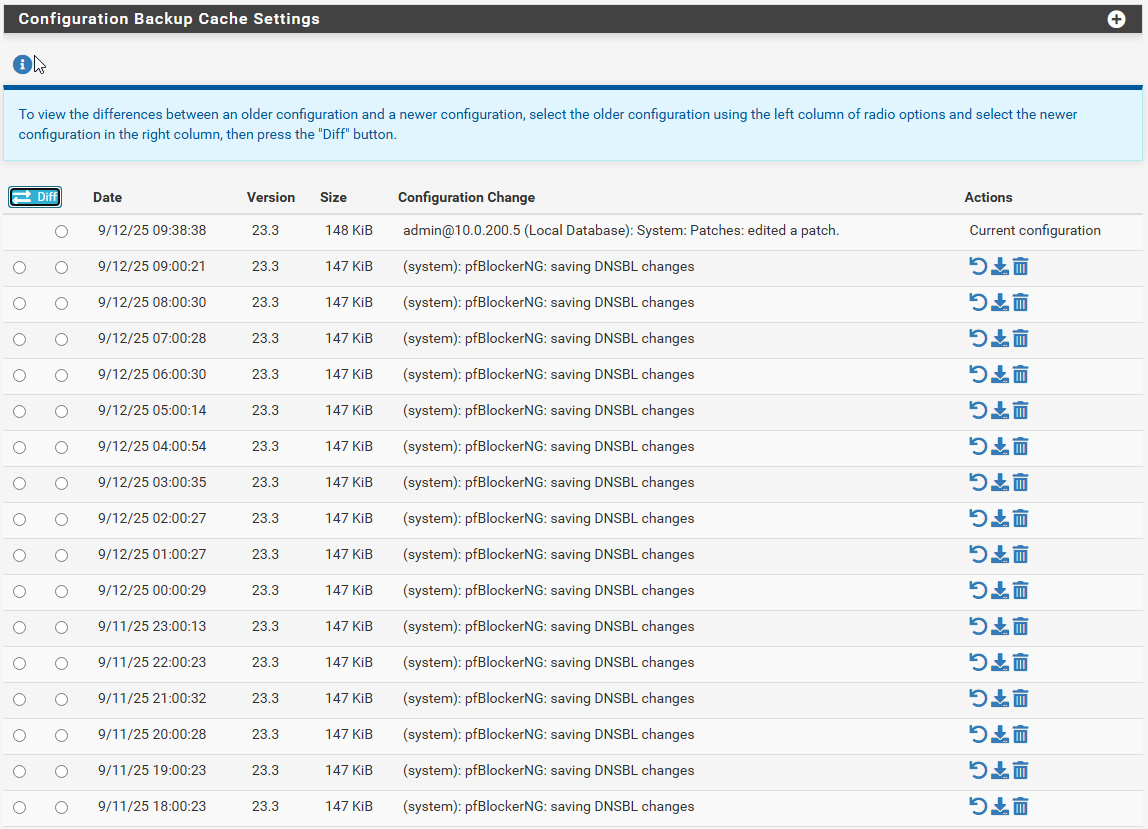The width and height of the screenshot is (1148, 829).
Task: Select newer radio for 9/12/25 09:38:38
Action: [62, 231]
